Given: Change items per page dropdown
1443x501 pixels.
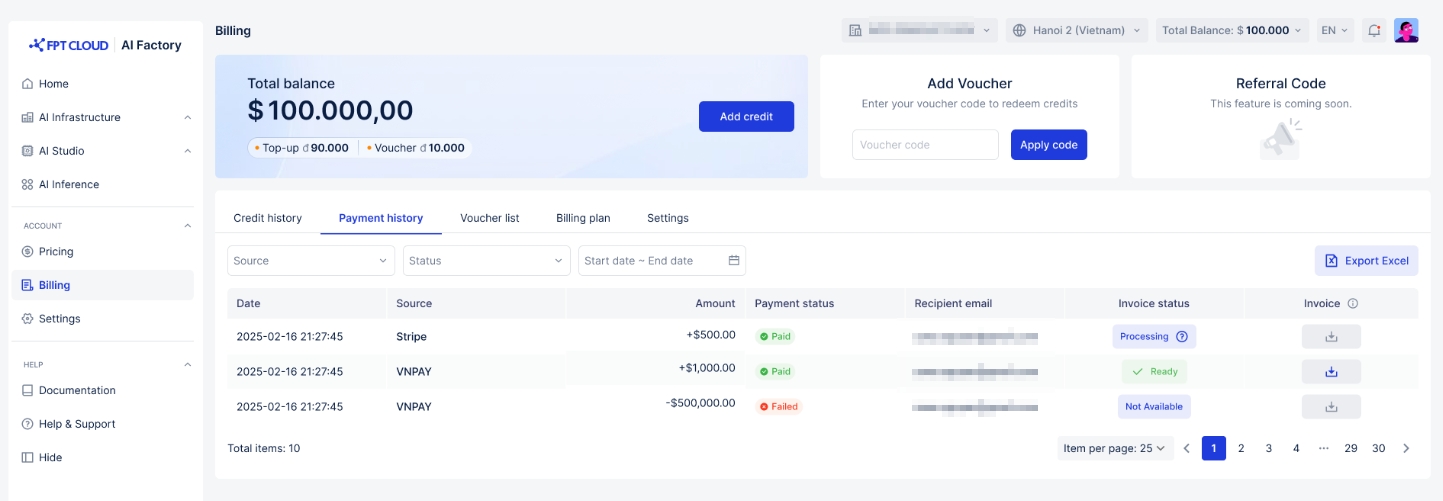Looking at the screenshot, I should pos(1115,449).
